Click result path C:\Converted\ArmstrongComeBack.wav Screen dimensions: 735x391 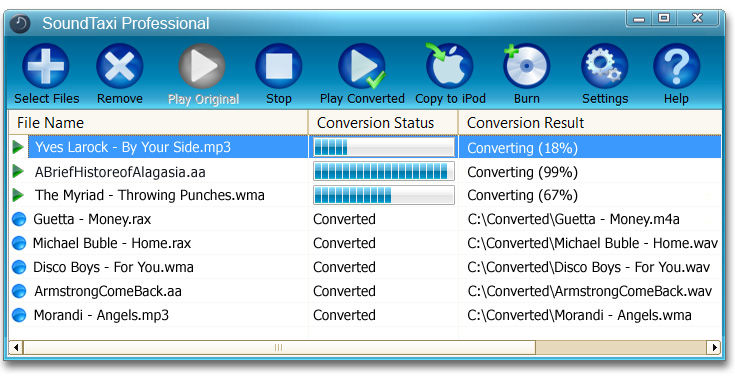pyautogui.click(x=590, y=291)
